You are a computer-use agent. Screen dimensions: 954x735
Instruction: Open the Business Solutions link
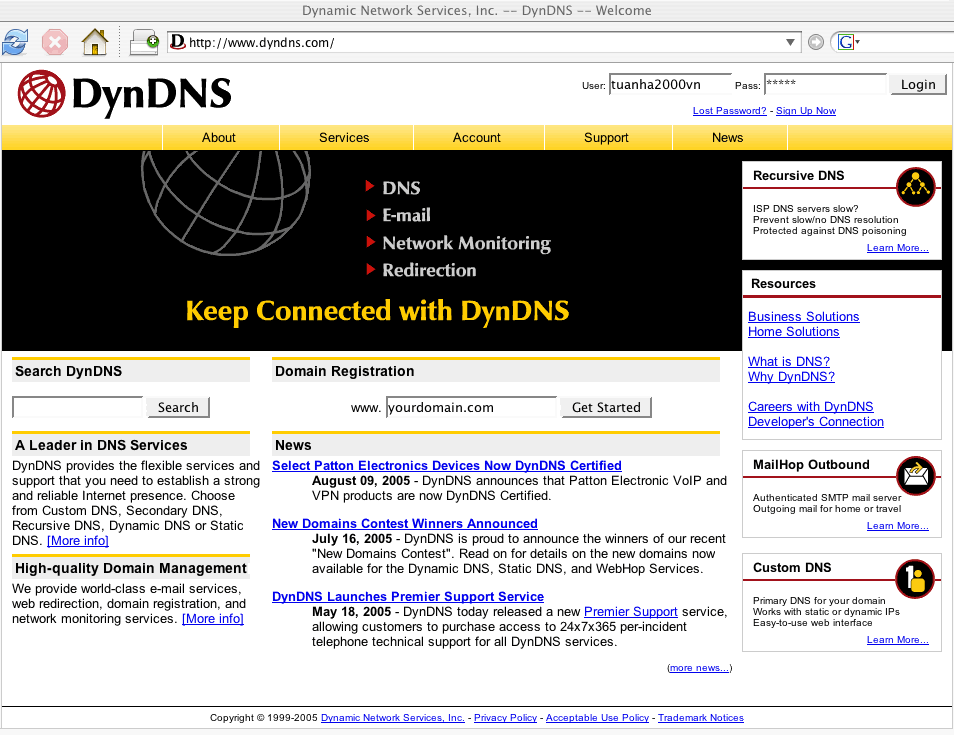pyautogui.click(x=803, y=317)
